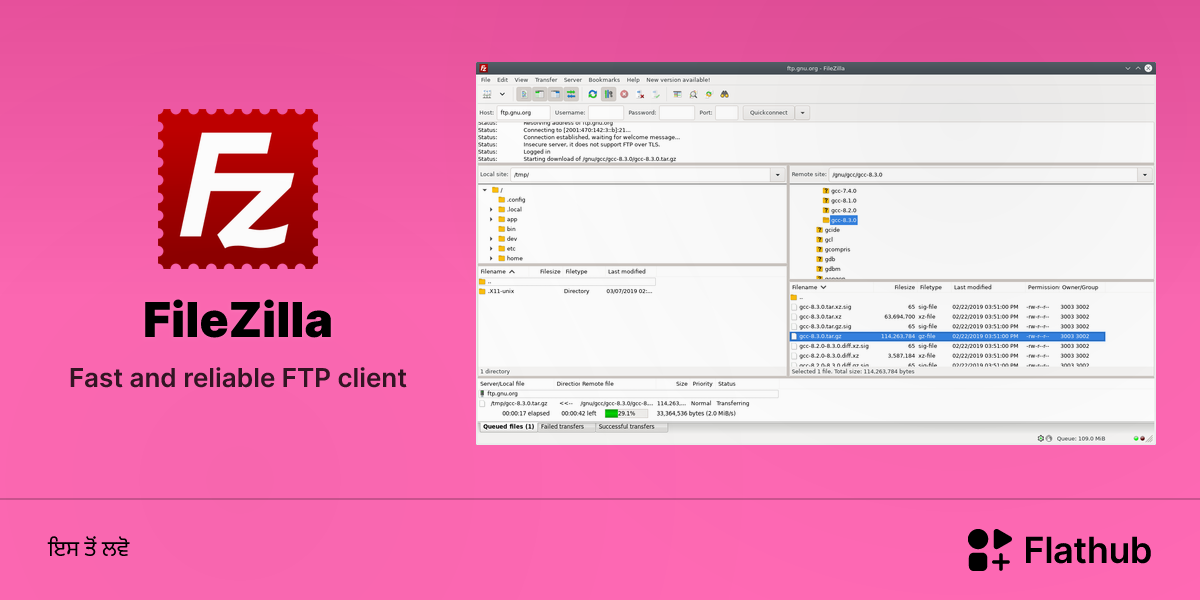Select remote file gcc-8.3.0.tar.xz.sig

pyautogui.click(x=947, y=307)
